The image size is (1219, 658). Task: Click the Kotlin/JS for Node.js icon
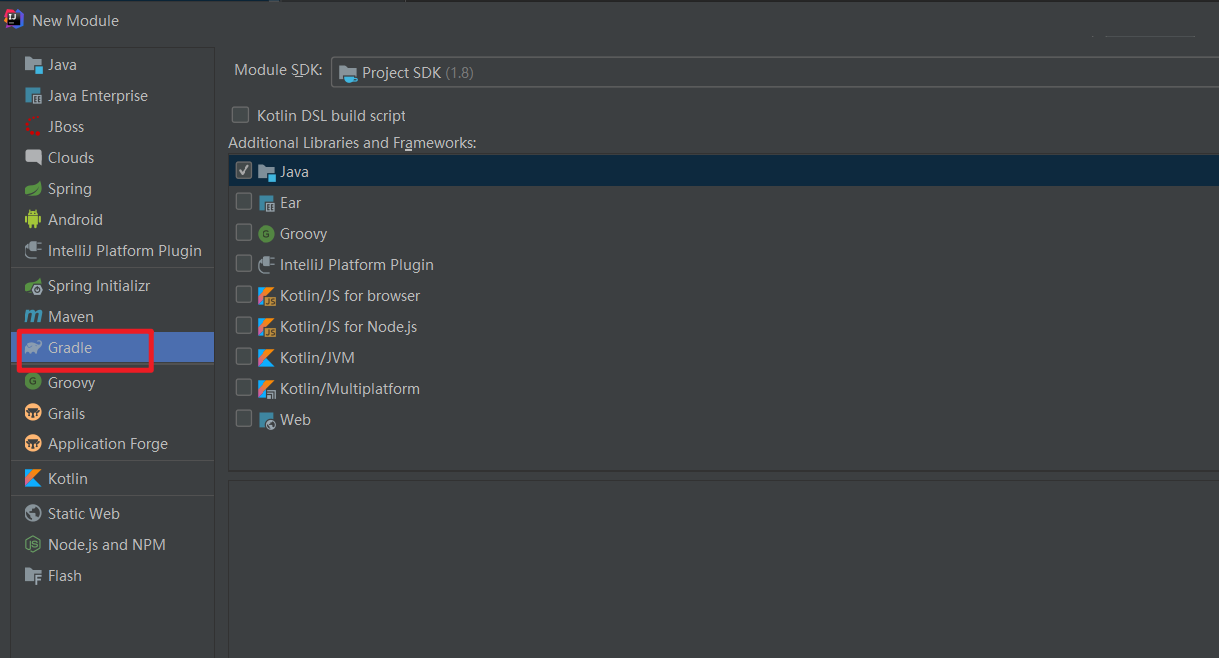266,327
